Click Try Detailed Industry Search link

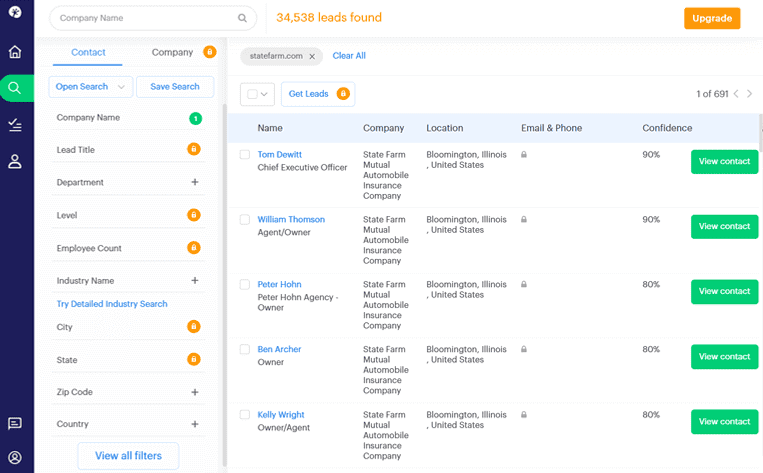112,304
